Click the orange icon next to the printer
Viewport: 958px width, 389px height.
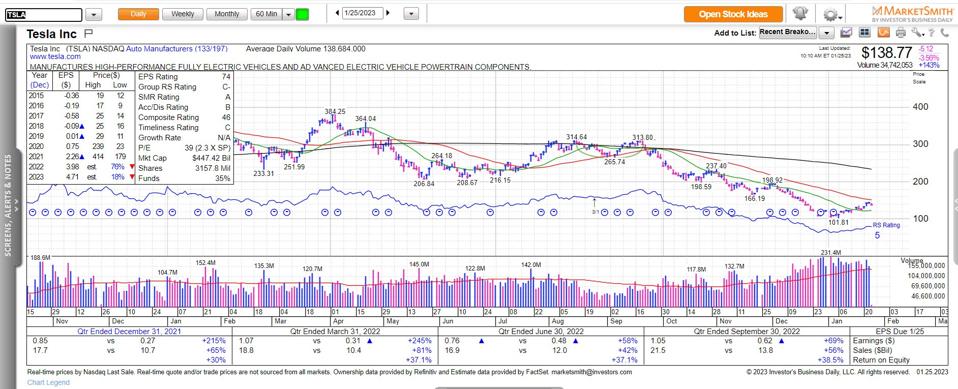click(883, 32)
